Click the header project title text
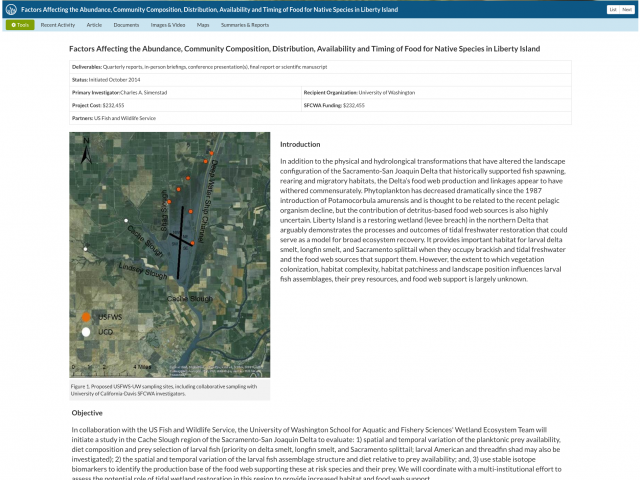 209,9
